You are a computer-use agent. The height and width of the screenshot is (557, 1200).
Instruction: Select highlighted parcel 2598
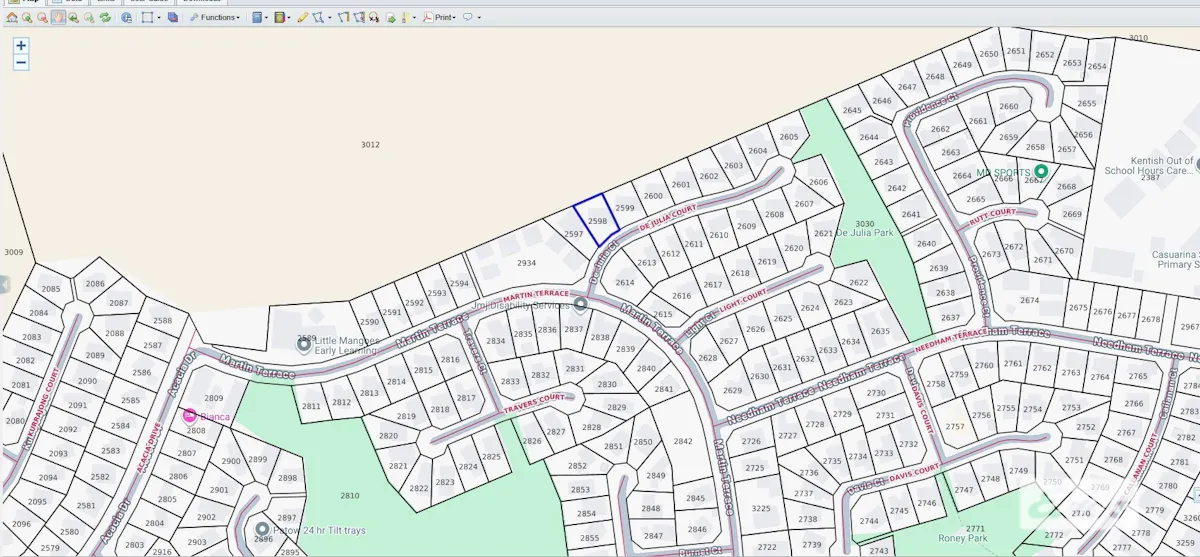pos(597,221)
